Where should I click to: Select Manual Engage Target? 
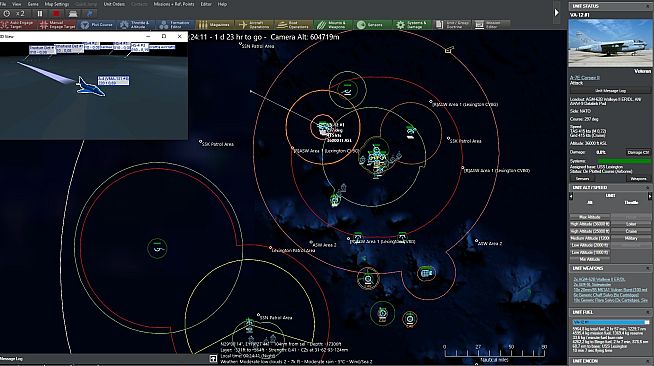[x=57, y=25]
